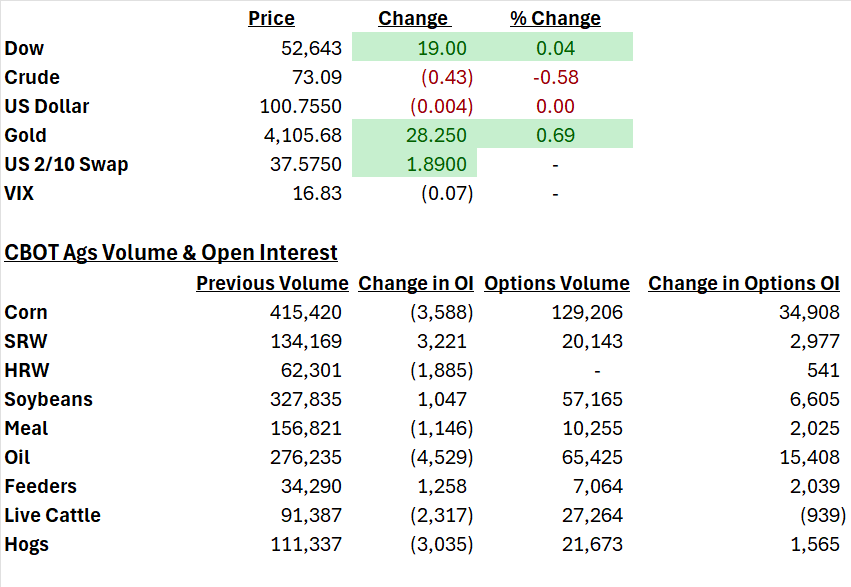The height and width of the screenshot is (587, 851).
Task: Select SRW options volume 20,143
Action: (592, 341)
